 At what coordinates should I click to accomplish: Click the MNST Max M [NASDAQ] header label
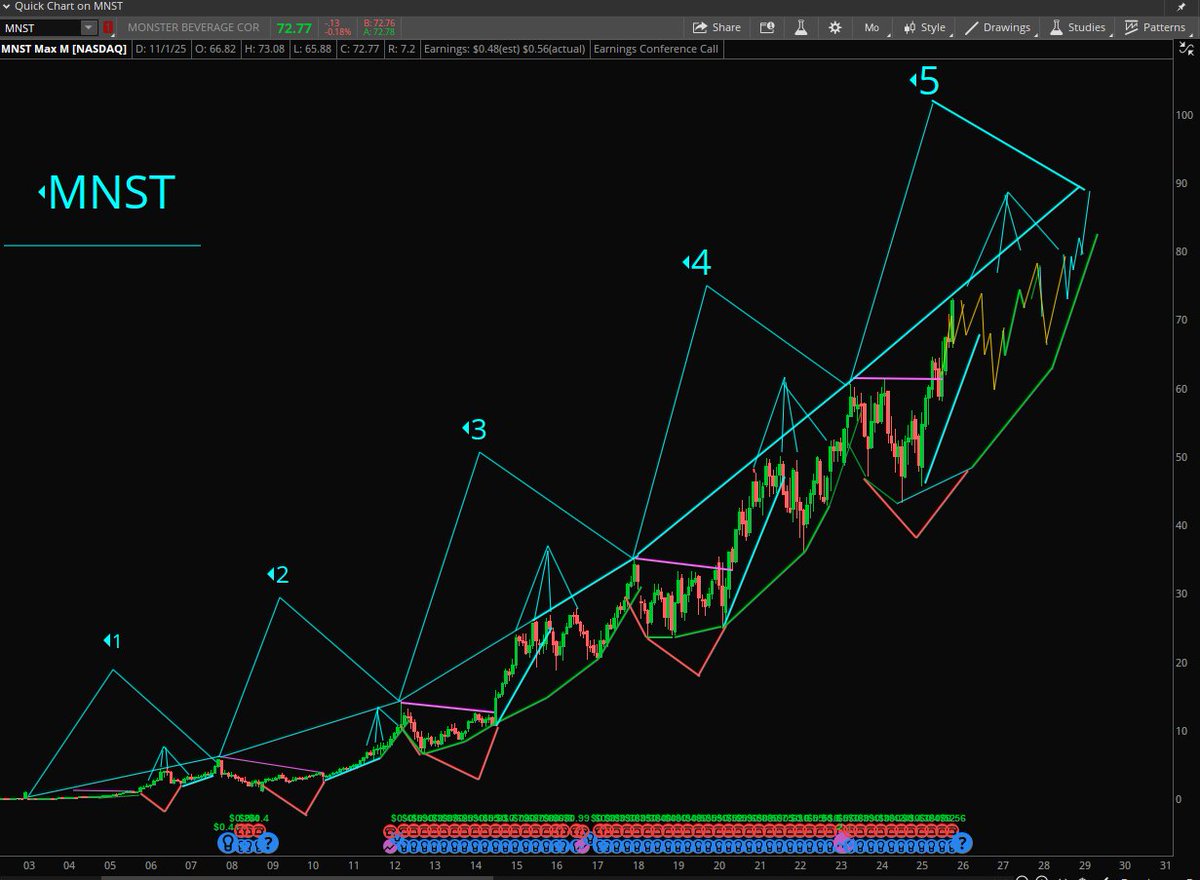65,48
